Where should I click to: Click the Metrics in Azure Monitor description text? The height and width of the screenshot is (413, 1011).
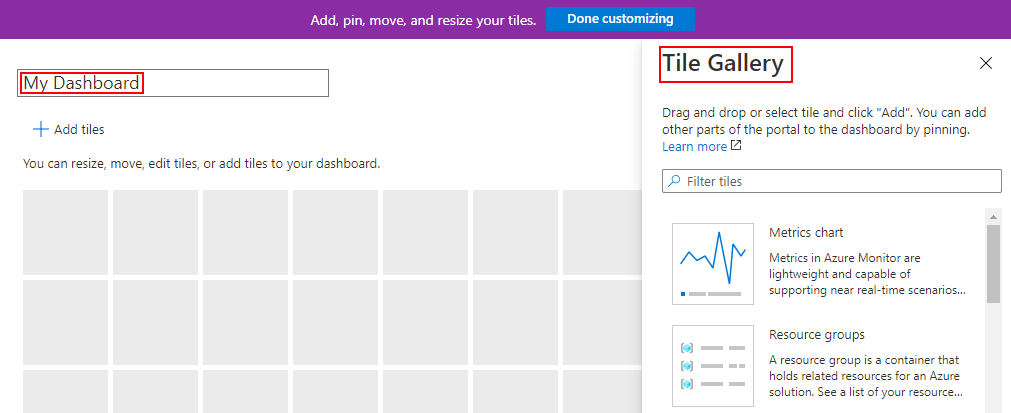click(x=868, y=274)
